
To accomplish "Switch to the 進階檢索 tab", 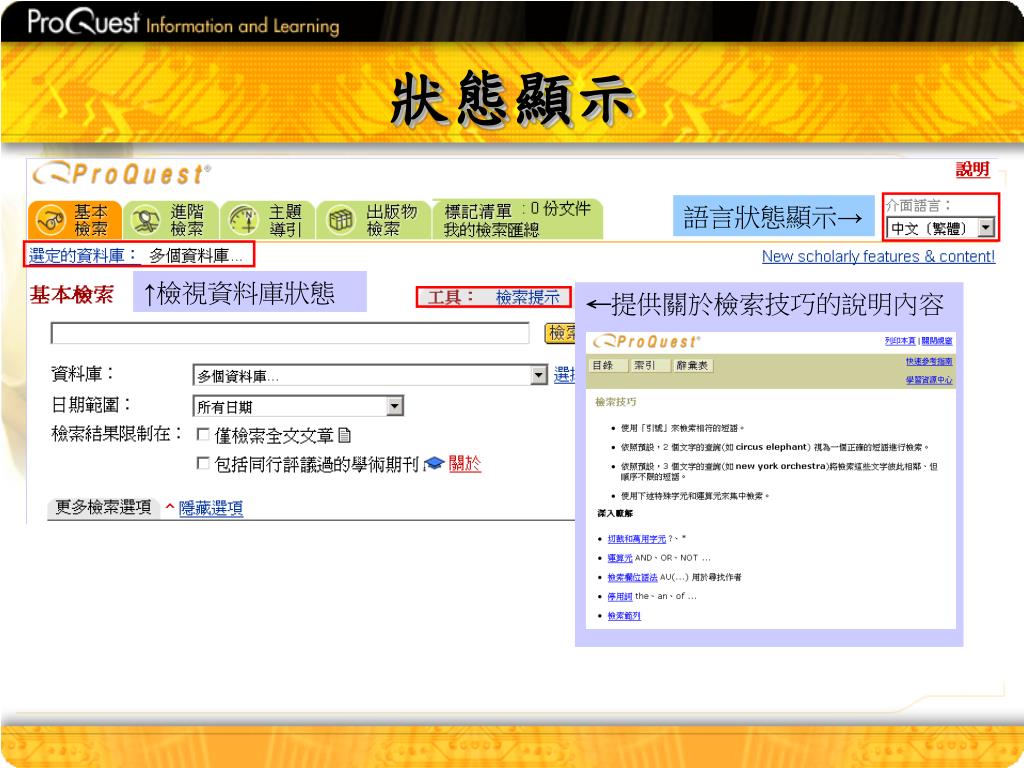I will point(171,220).
